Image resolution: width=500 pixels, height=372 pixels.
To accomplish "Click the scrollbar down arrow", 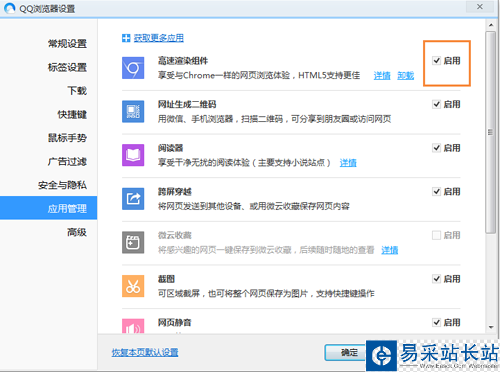I will tap(491, 327).
